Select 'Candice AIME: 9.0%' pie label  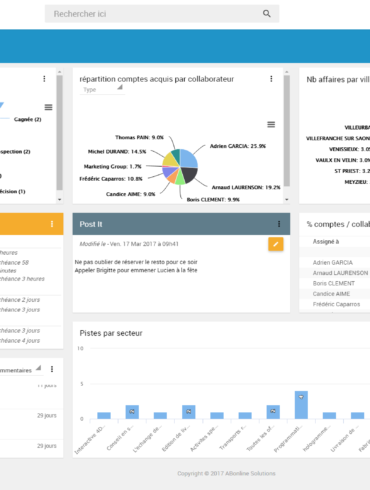point(130,194)
